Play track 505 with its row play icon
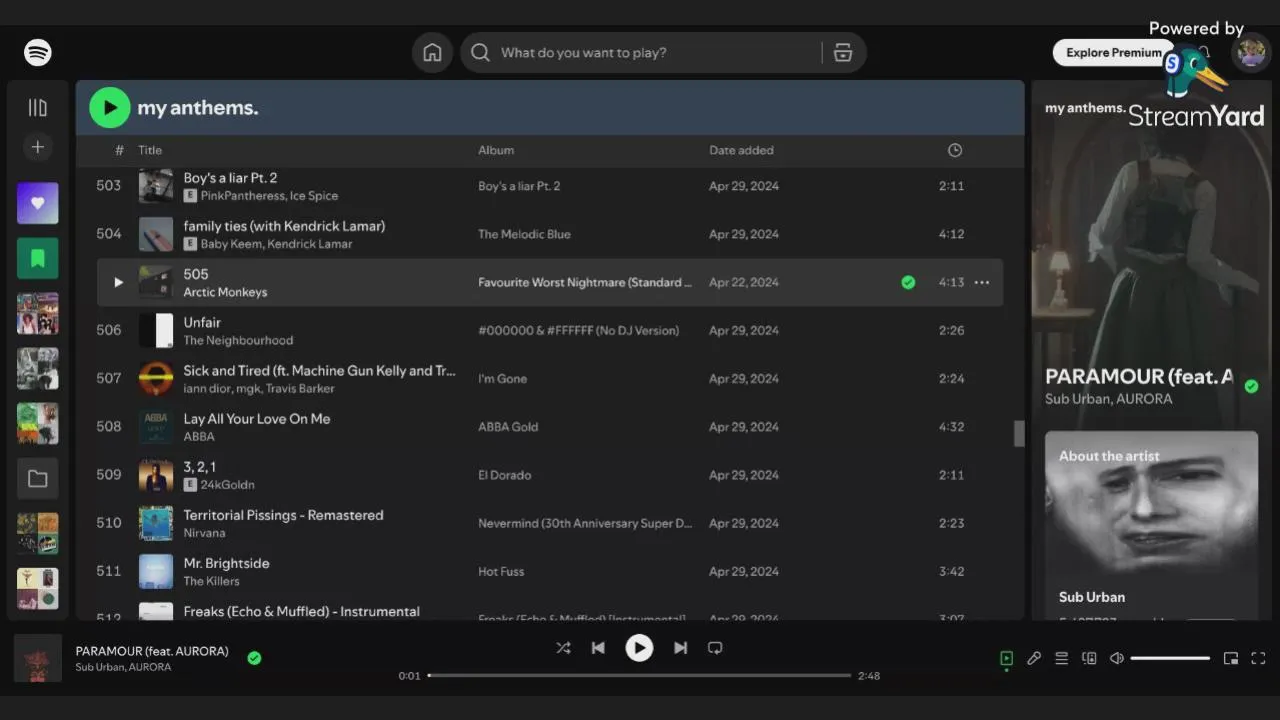 click(x=118, y=282)
